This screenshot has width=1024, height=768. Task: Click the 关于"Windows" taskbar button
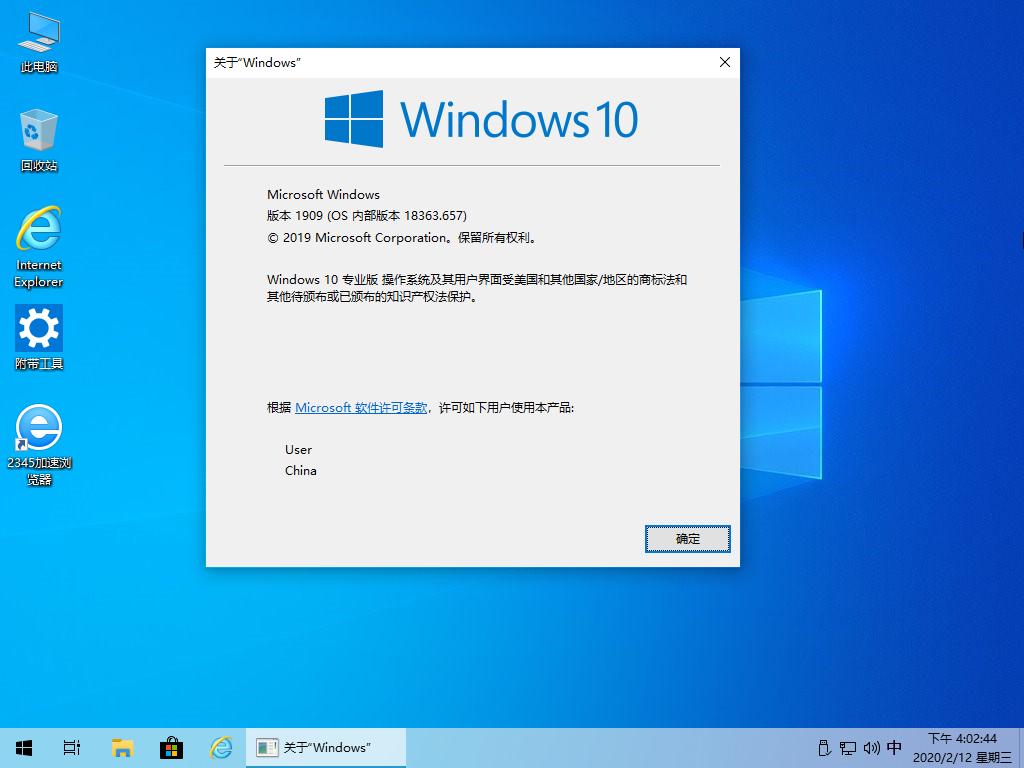[326, 748]
